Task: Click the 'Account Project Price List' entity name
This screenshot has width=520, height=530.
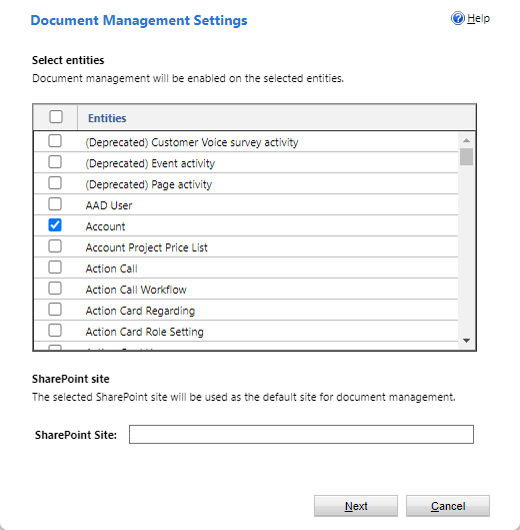Action: [146, 247]
